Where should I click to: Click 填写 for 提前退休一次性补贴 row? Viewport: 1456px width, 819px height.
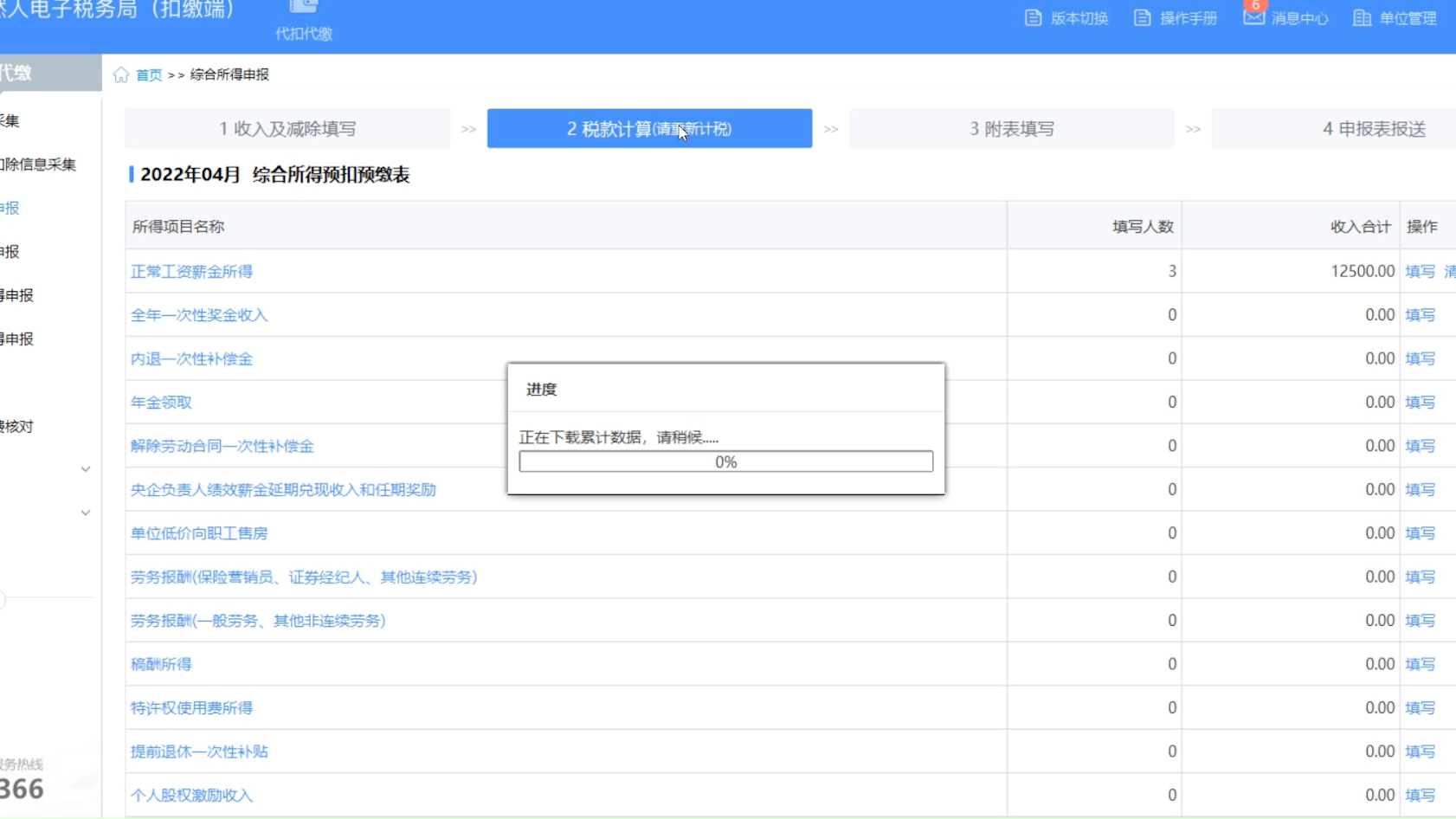(1420, 751)
